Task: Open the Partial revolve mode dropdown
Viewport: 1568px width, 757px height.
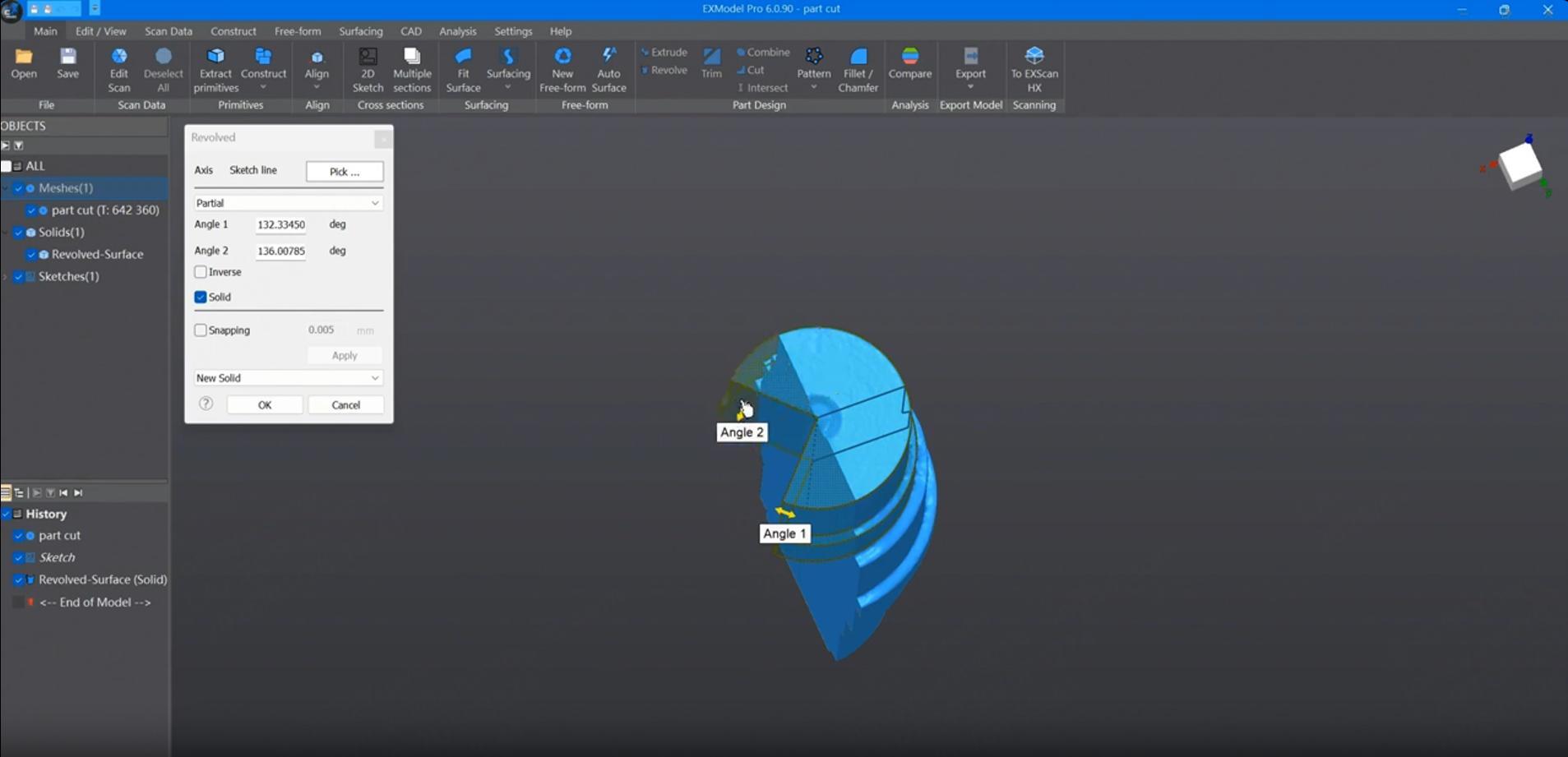Action: click(287, 202)
